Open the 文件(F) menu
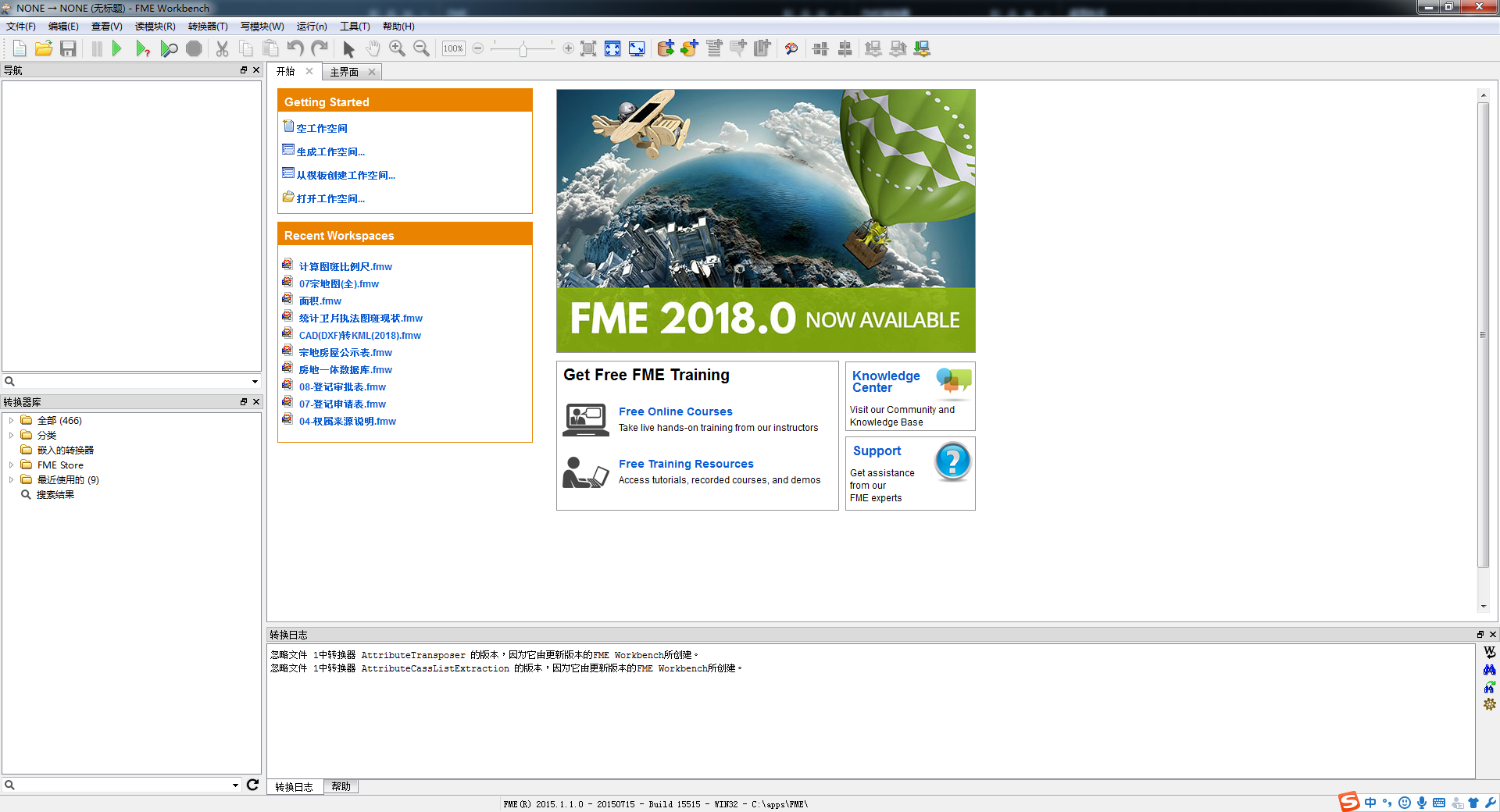The height and width of the screenshot is (812, 1500). tap(21, 27)
